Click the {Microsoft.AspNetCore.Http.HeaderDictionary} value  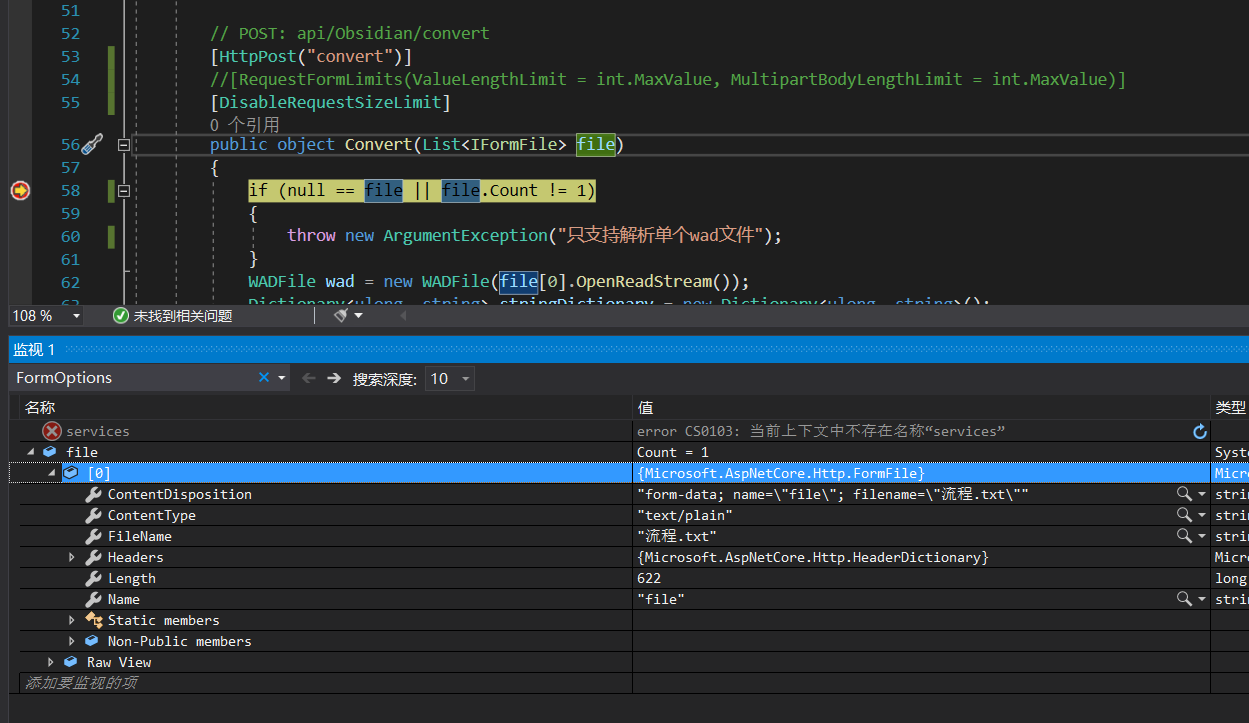point(812,557)
